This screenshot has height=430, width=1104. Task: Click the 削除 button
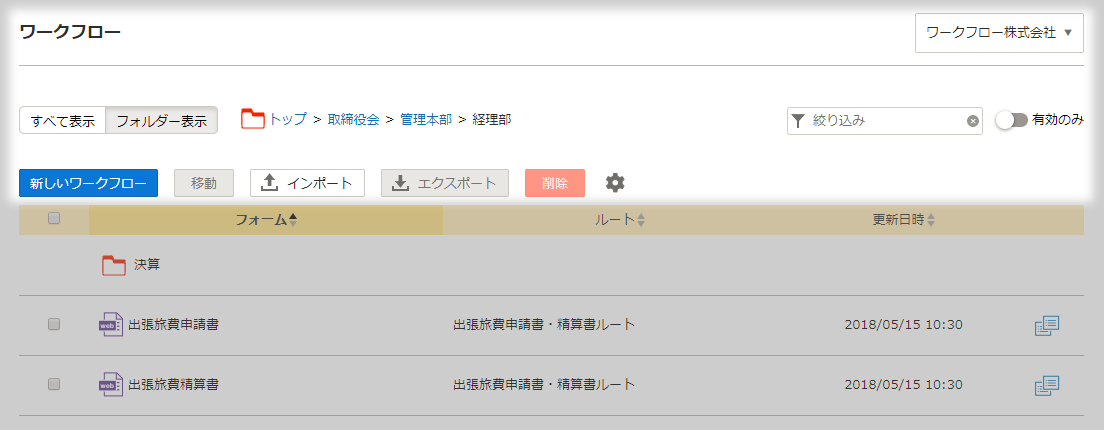(x=555, y=183)
